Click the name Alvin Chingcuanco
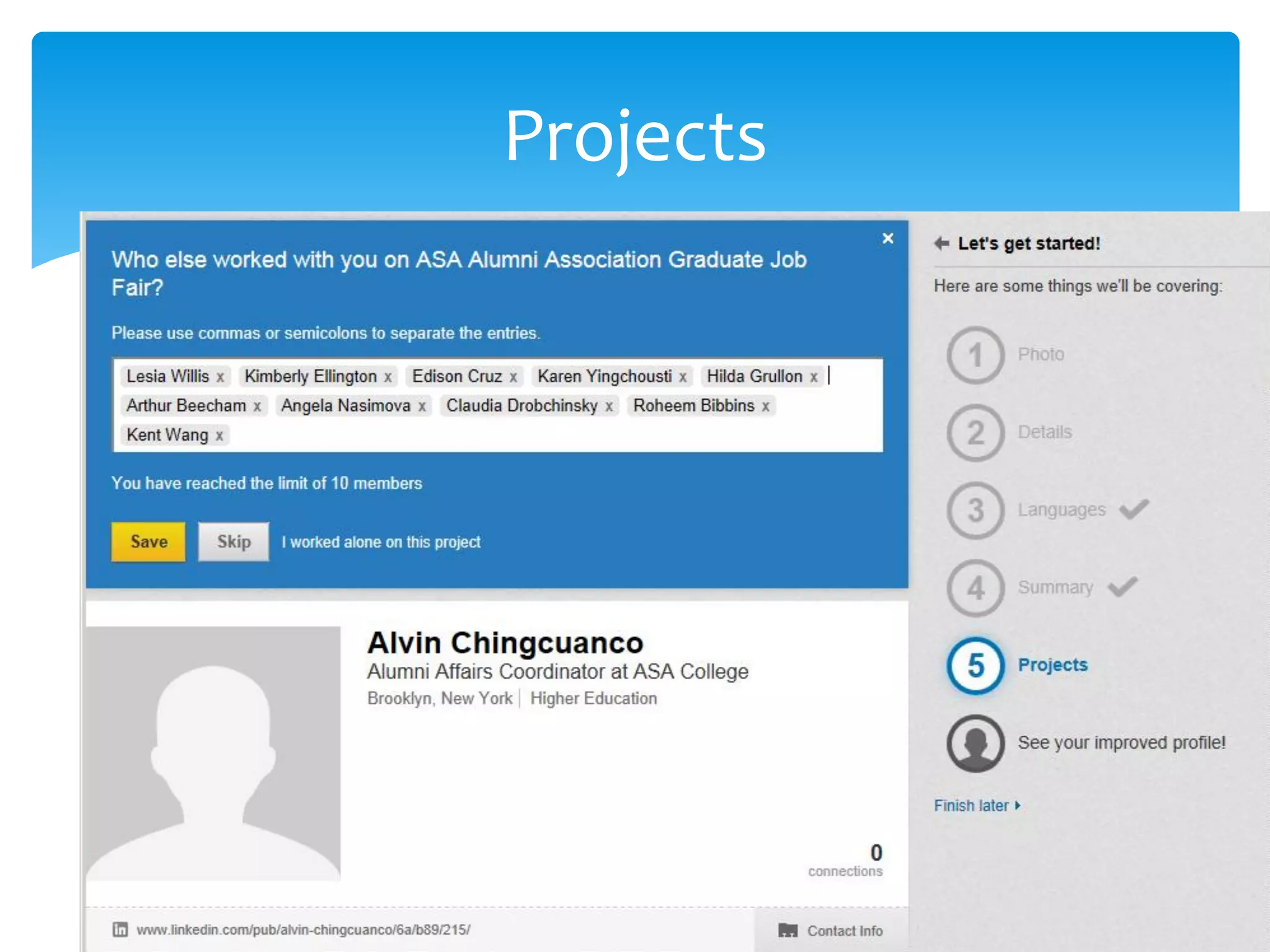 pos(505,643)
